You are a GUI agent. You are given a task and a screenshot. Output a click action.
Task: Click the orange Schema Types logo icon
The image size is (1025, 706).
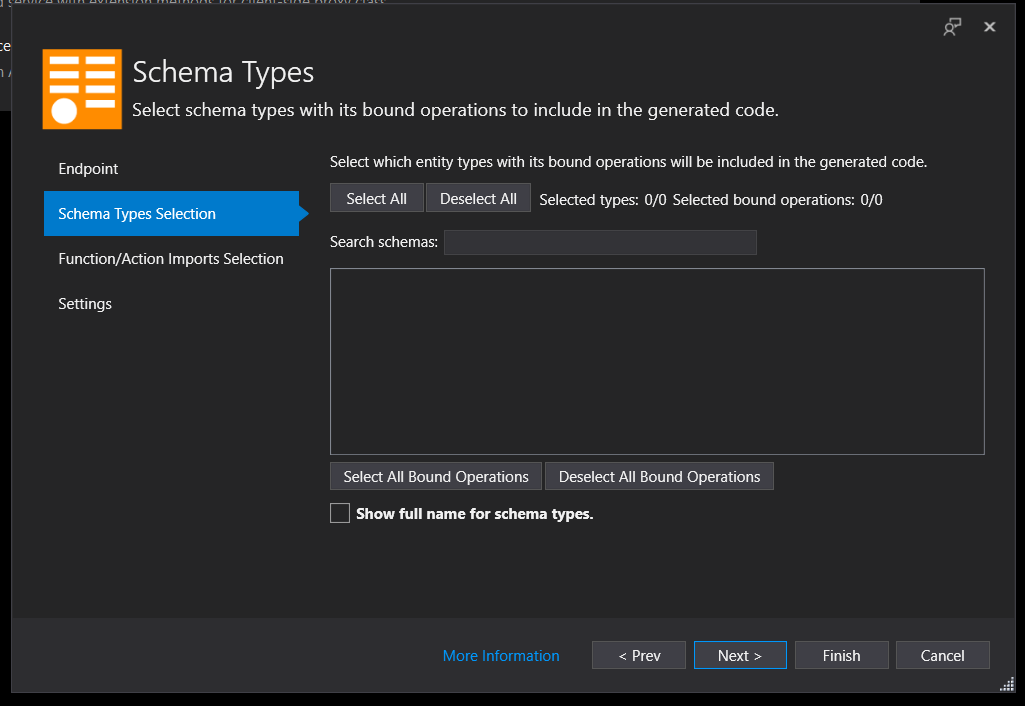click(x=82, y=89)
